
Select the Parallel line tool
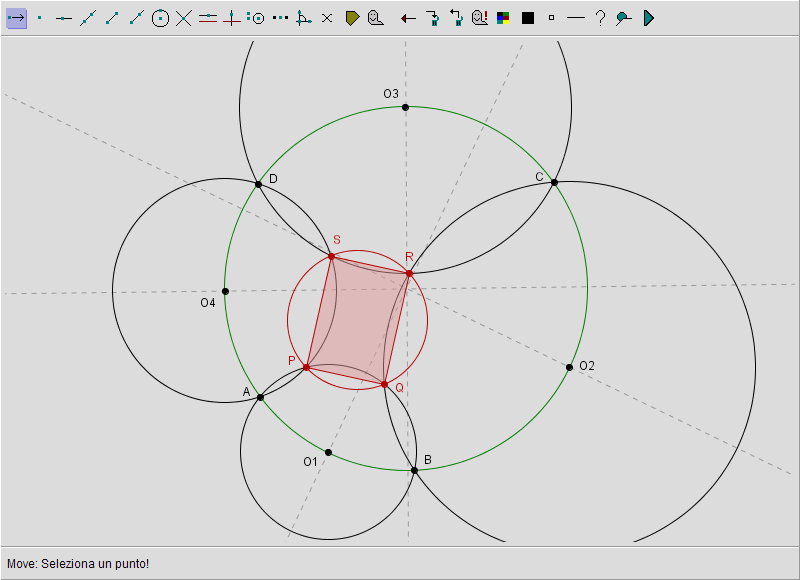point(208,18)
